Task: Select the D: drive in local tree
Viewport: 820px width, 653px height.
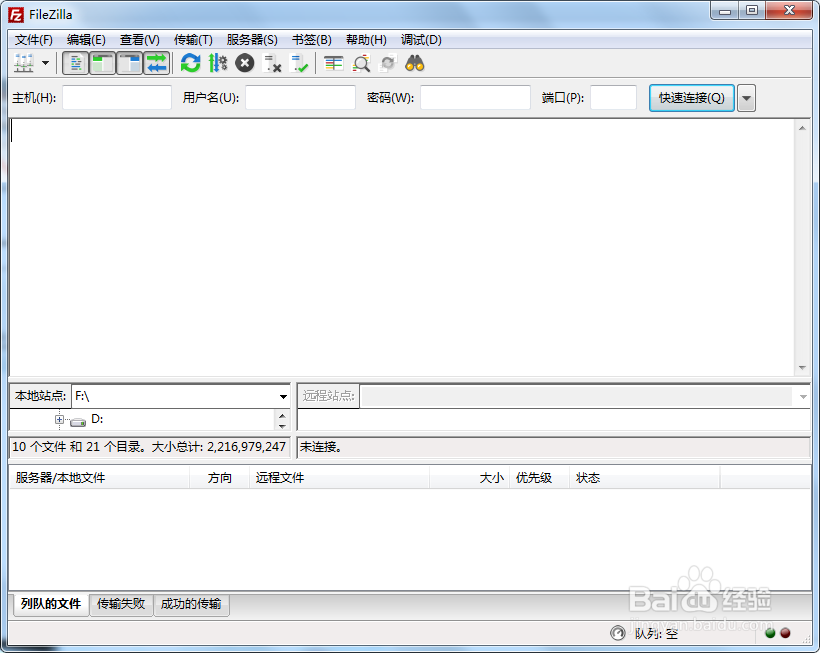Action: point(97,419)
